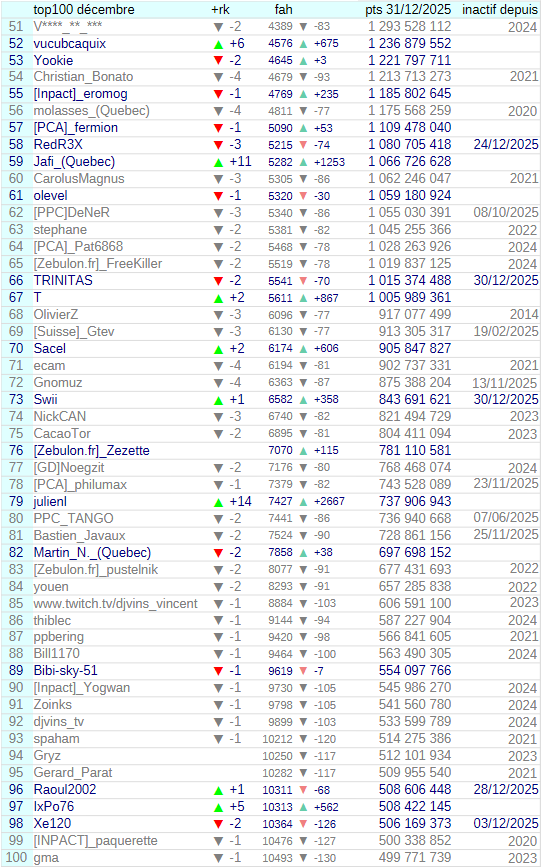This screenshot has width=542, height=868.
Task: Click the red rank-down arrow in the TRINITAS row
Action: coord(219,281)
